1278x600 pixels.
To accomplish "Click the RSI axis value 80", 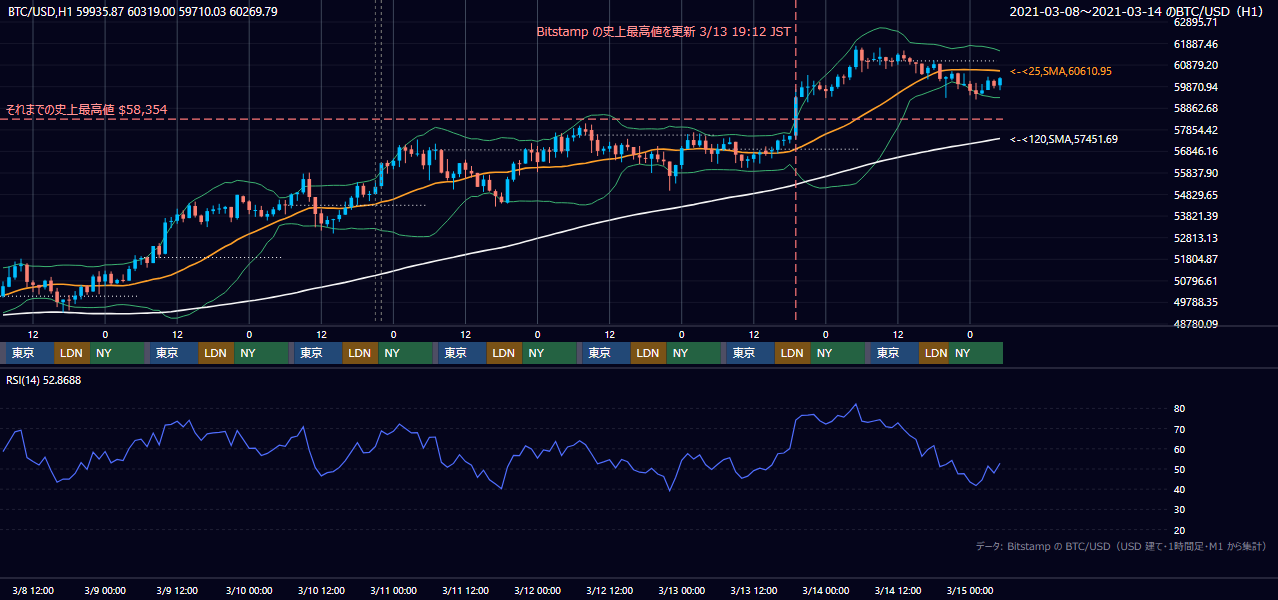I will [1179, 409].
